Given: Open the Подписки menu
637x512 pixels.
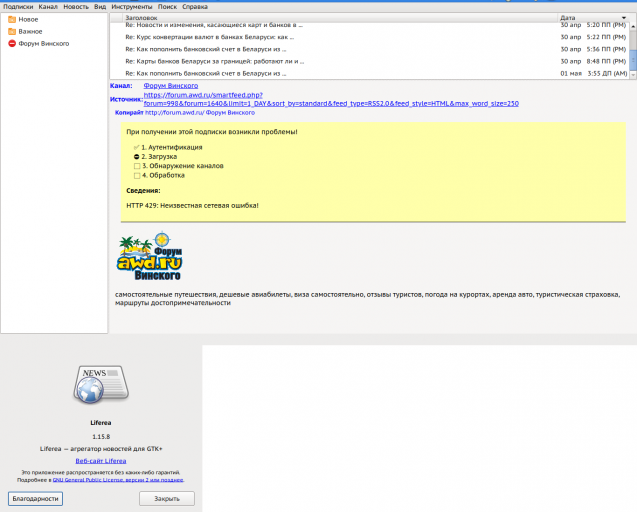Looking at the screenshot, I should click(x=18, y=7).
